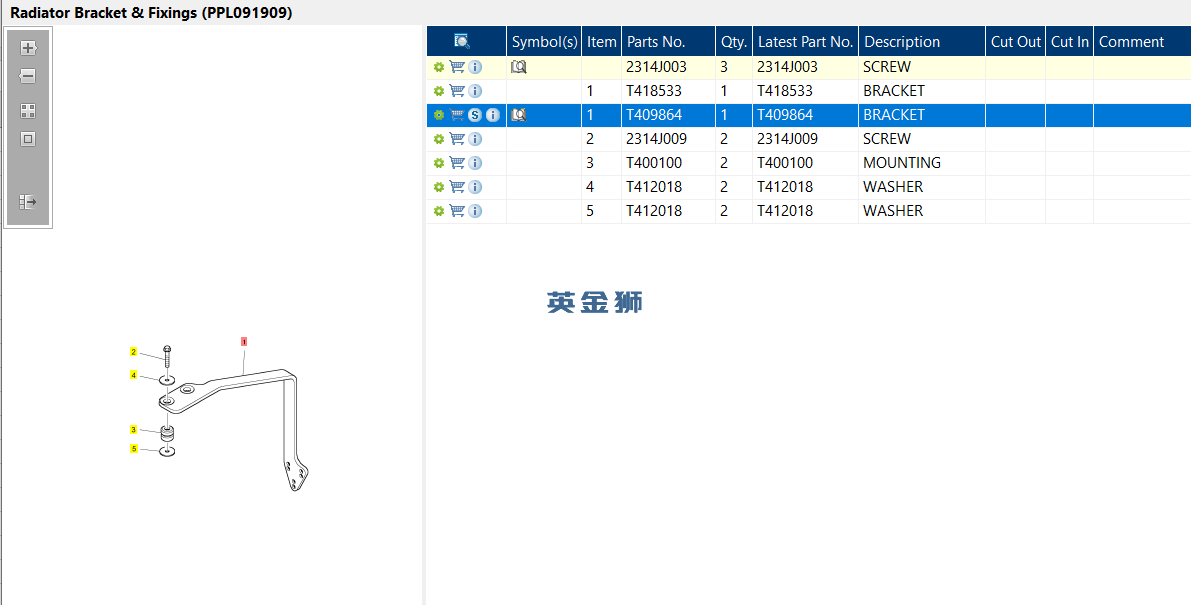Click the single-square fit view icon

pos(28,140)
